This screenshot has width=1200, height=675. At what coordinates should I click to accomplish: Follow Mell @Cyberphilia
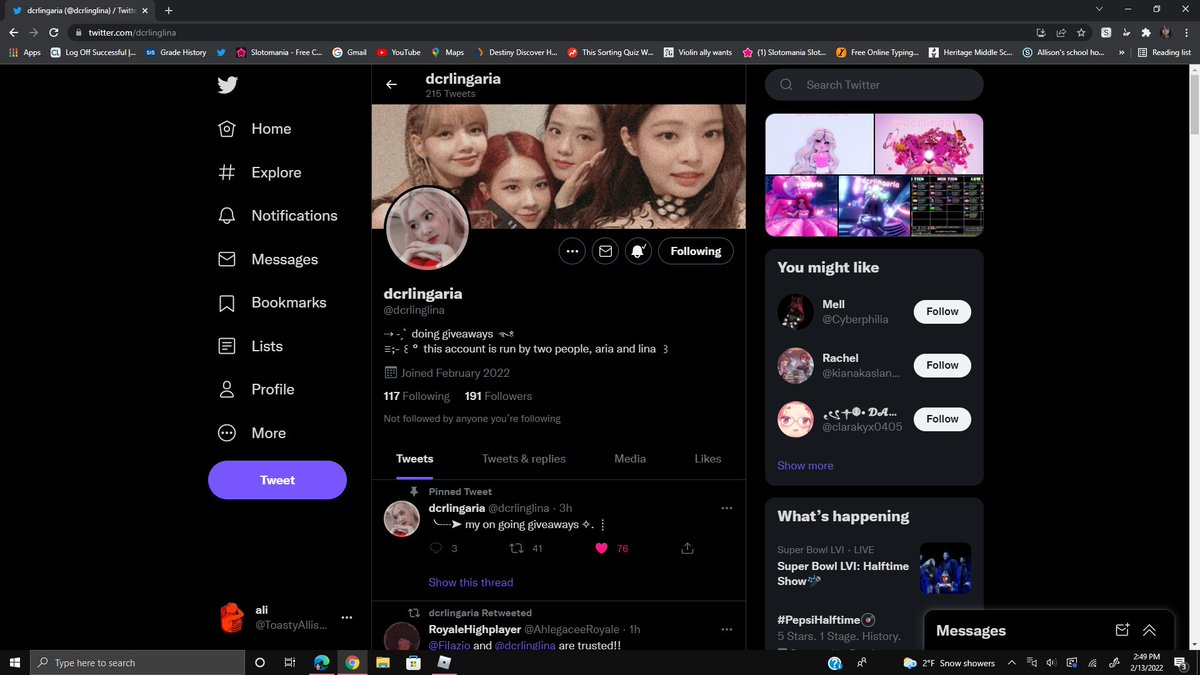pos(942,312)
